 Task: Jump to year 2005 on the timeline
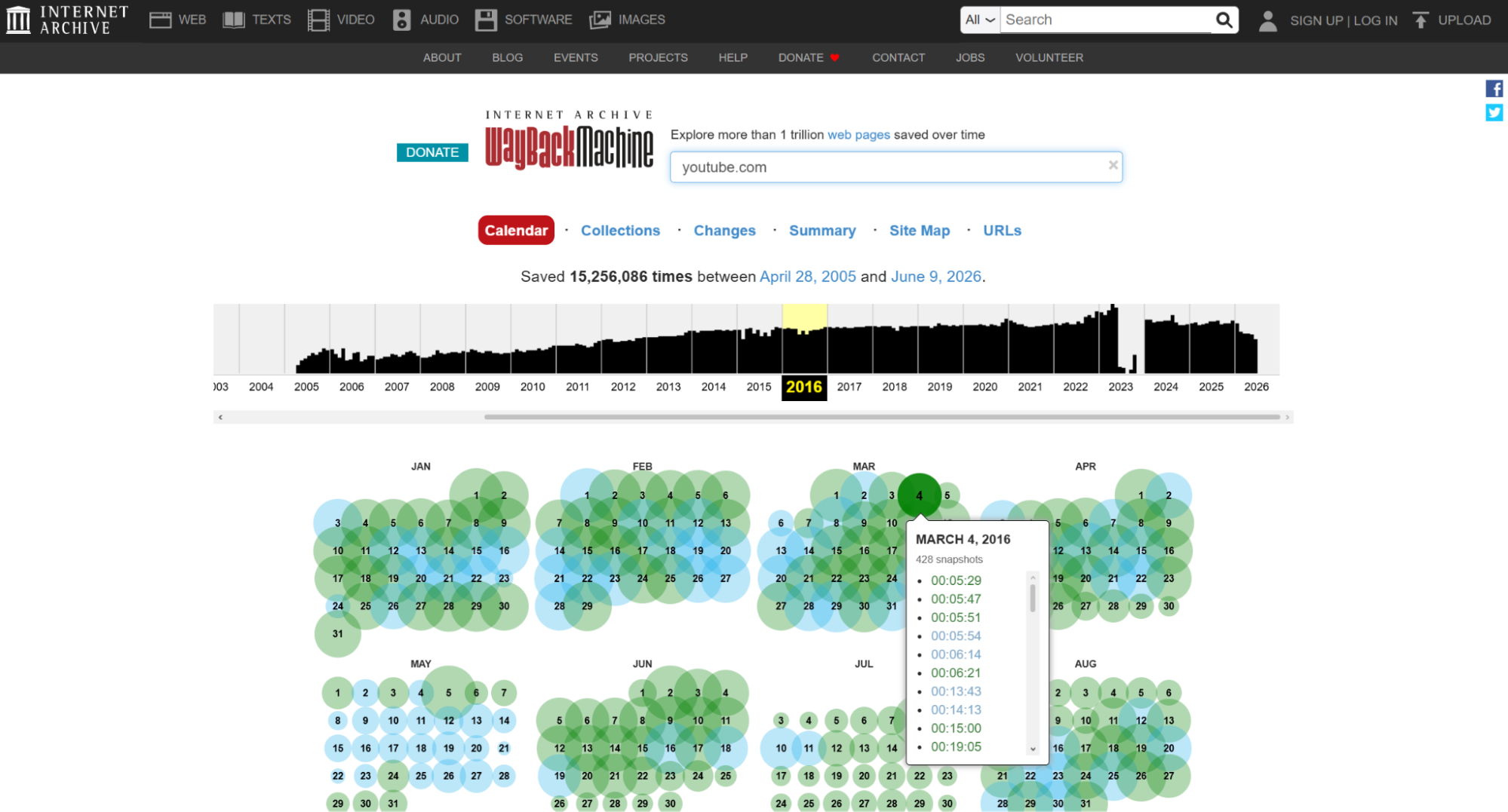coord(306,387)
